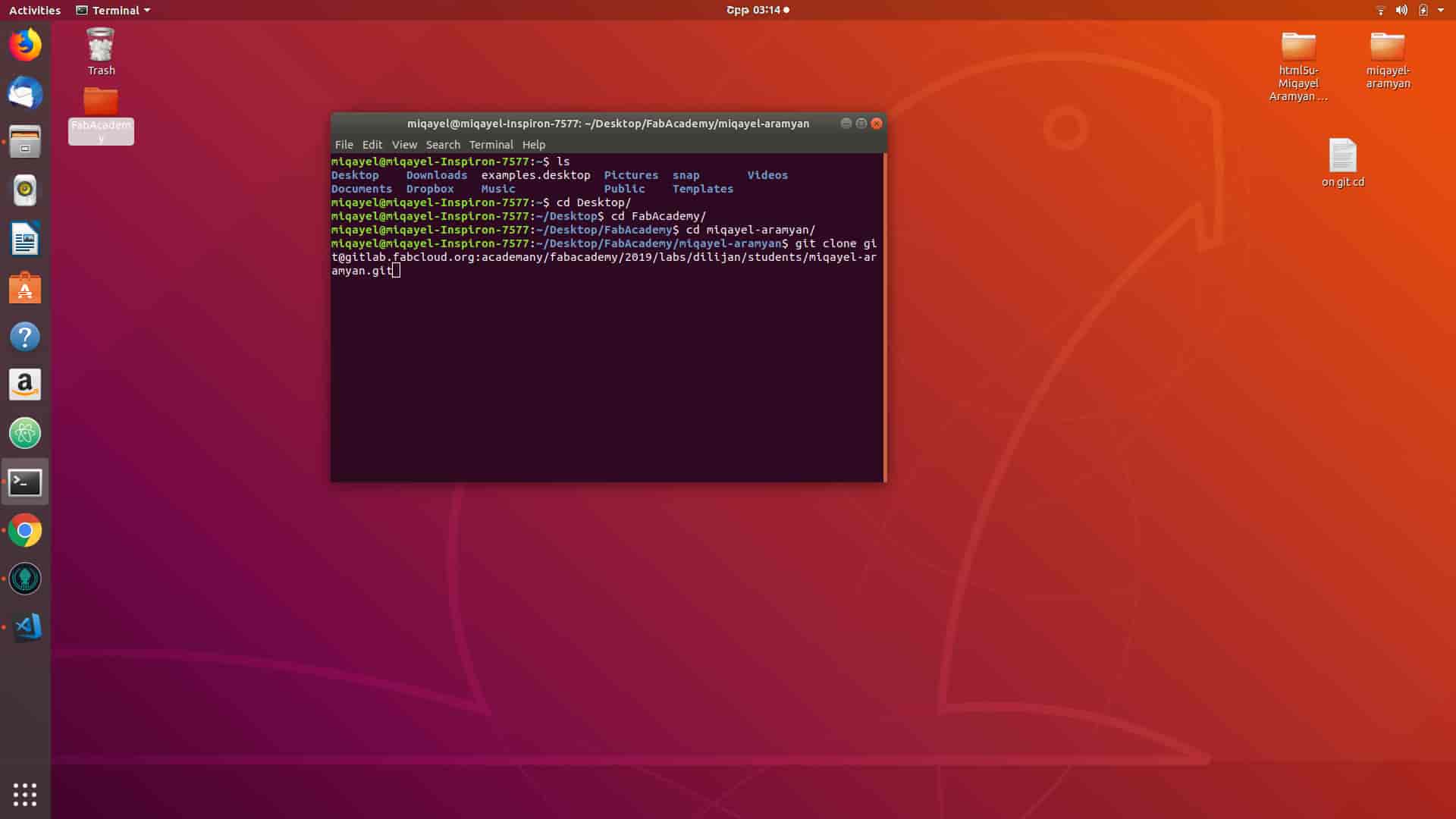The image size is (1456, 819).
Task: Open Rhythmbox music player icon
Action: [25, 190]
